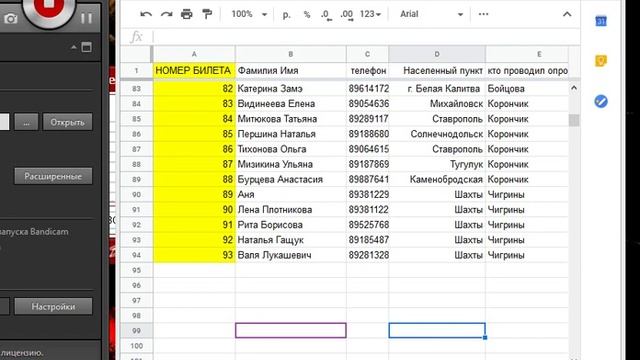Click the телефон header cell
640x360 pixels.
[x=367, y=71]
